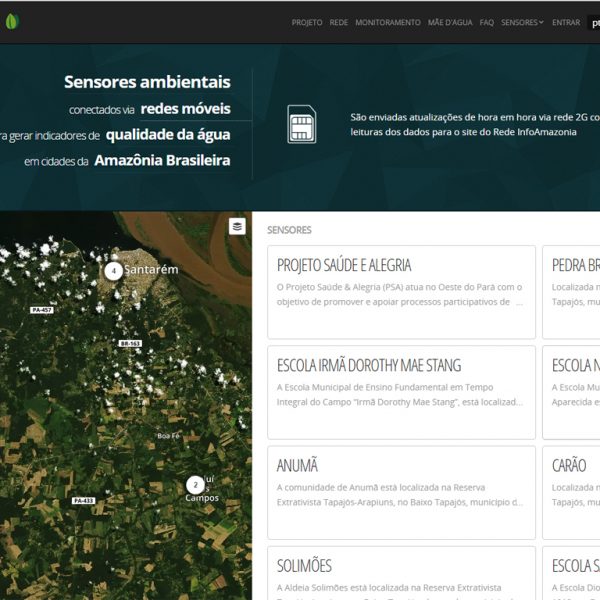Open the Projeto menu item

[x=307, y=22]
